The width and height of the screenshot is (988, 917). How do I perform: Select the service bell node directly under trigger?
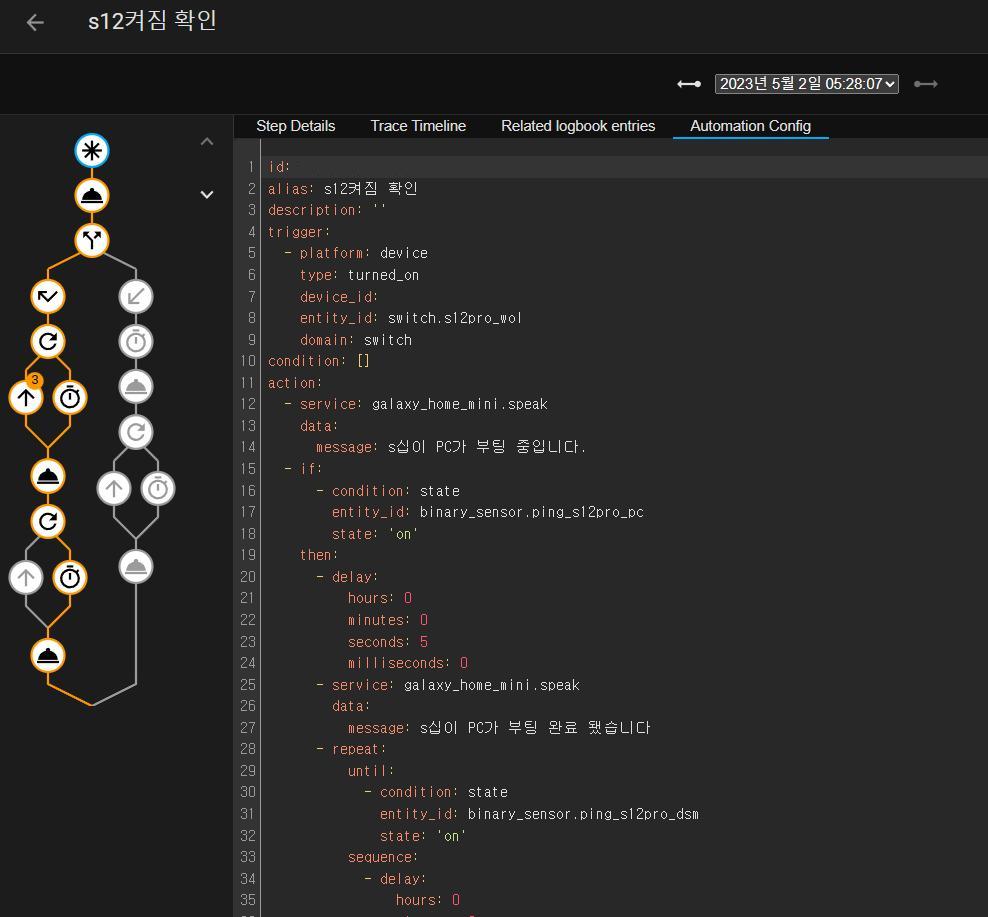pos(92,196)
